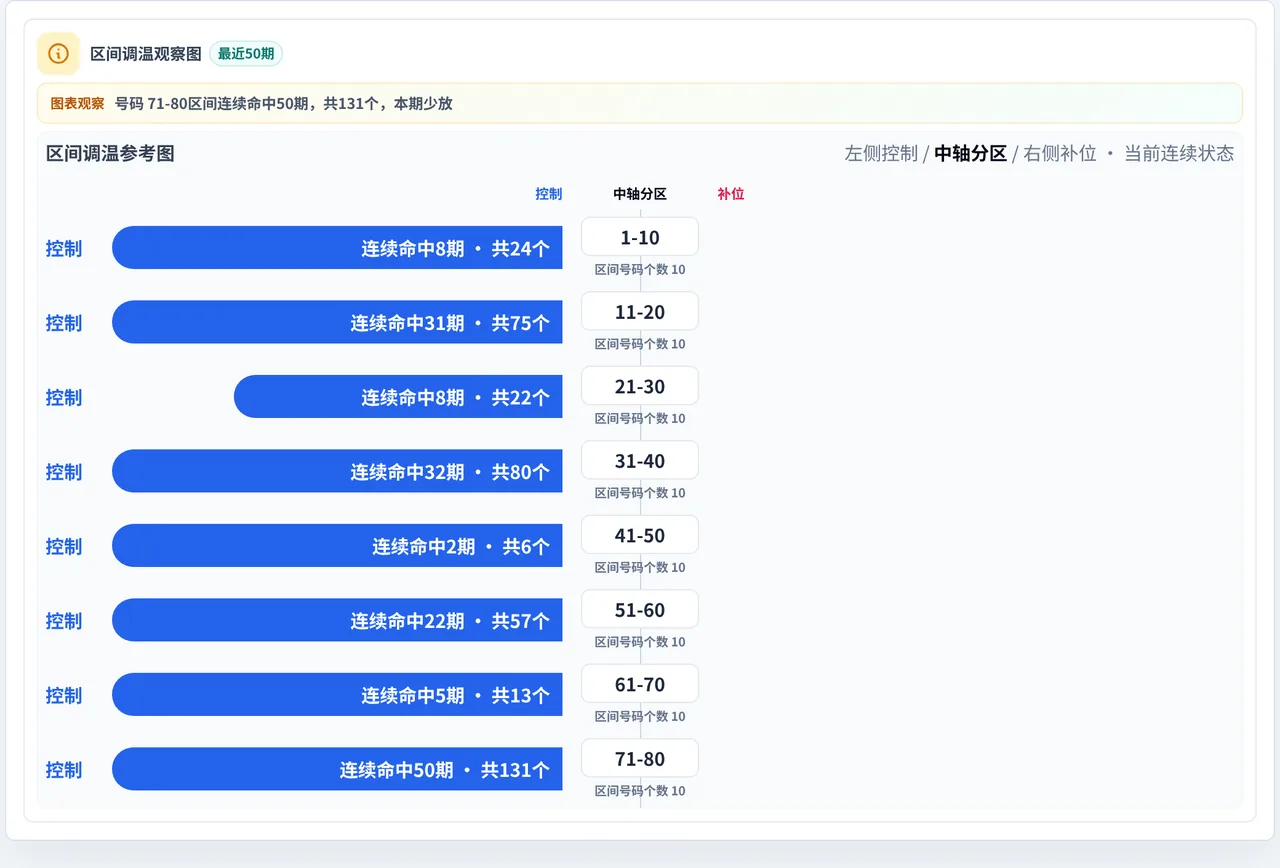This screenshot has height=868, width=1280.
Task: Click 区间号码个数 10 under the 11-20 pill
Action: coord(640,344)
